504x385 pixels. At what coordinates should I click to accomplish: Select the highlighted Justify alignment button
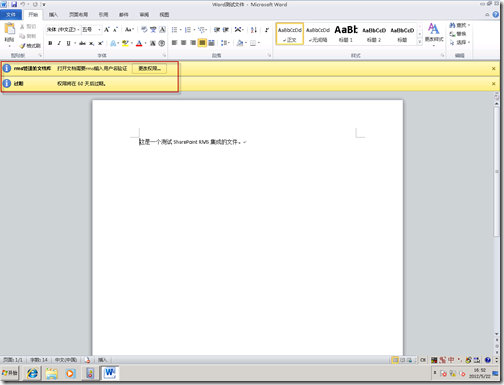(x=202, y=43)
